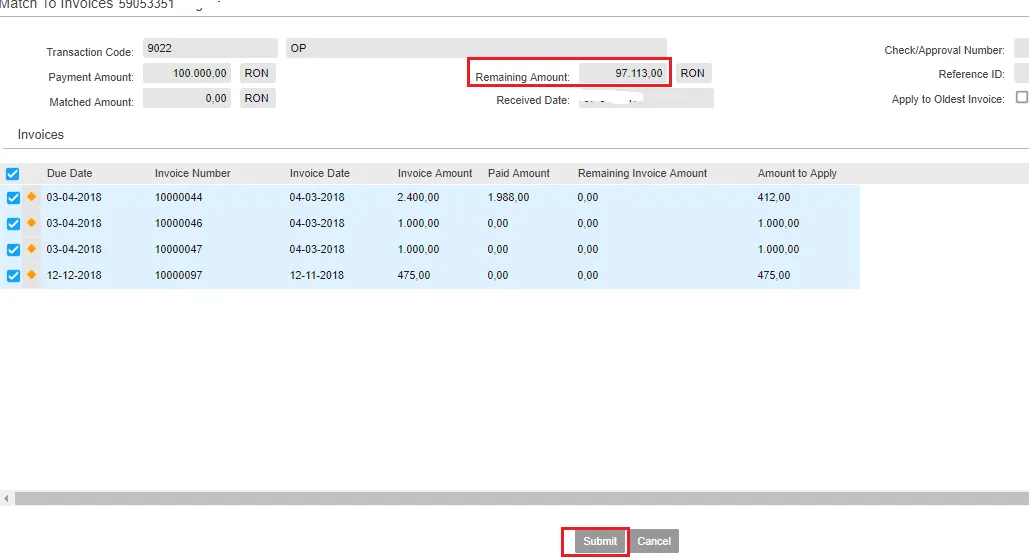Click orange diamond icon on row 10000046

click(x=32, y=223)
